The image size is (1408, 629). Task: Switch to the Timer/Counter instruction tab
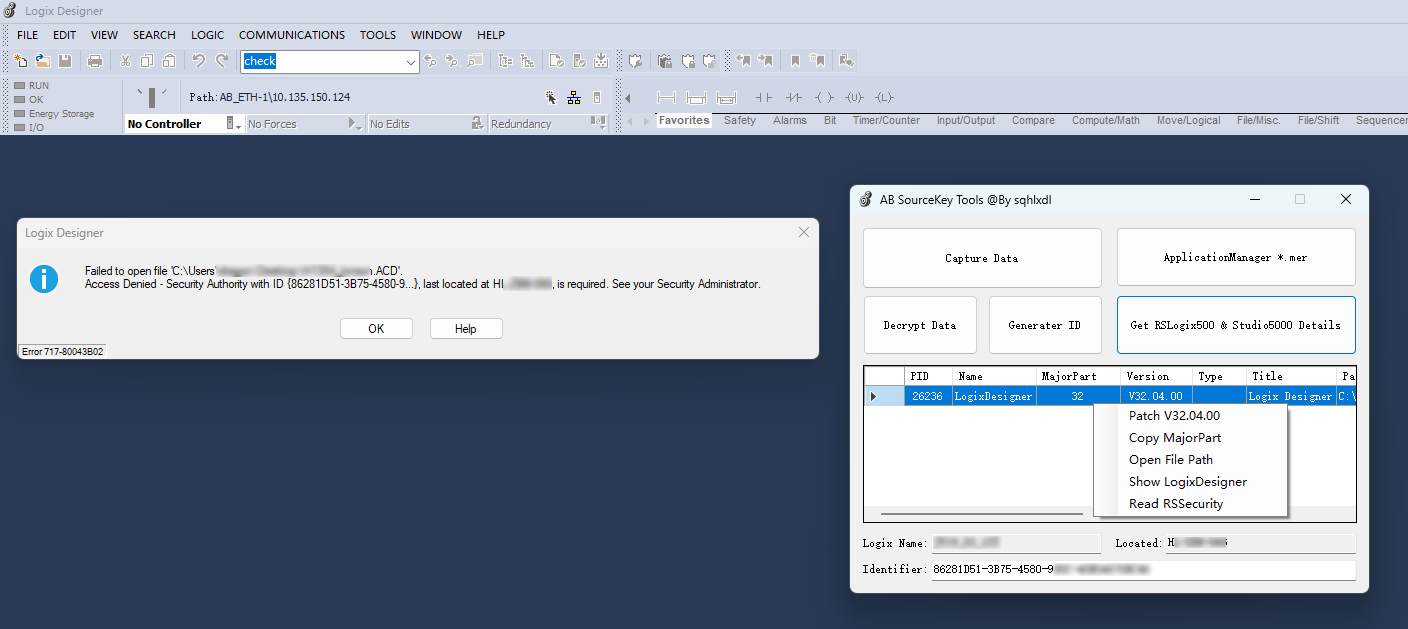coord(886,120)
